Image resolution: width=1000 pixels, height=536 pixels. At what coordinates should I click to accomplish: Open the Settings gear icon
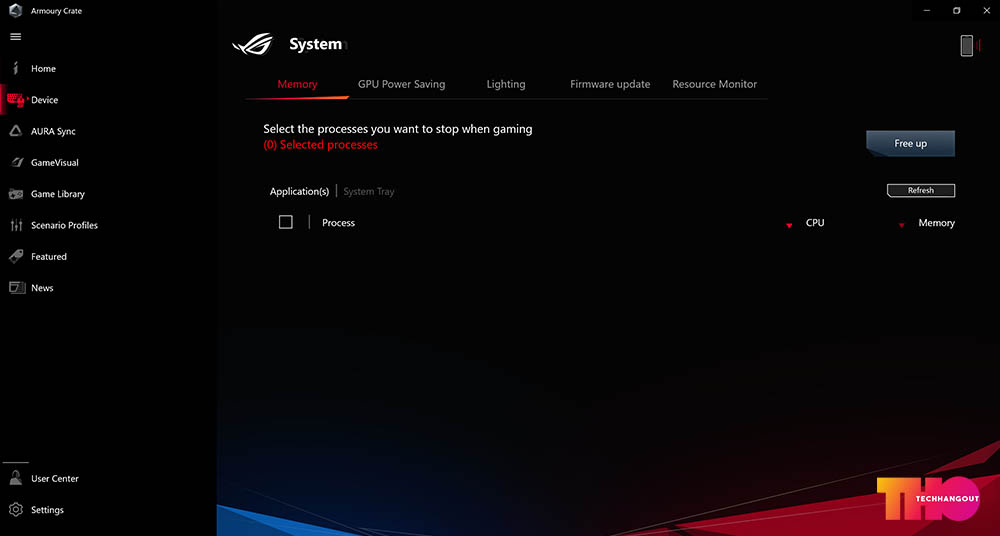[x=17, y=509]
